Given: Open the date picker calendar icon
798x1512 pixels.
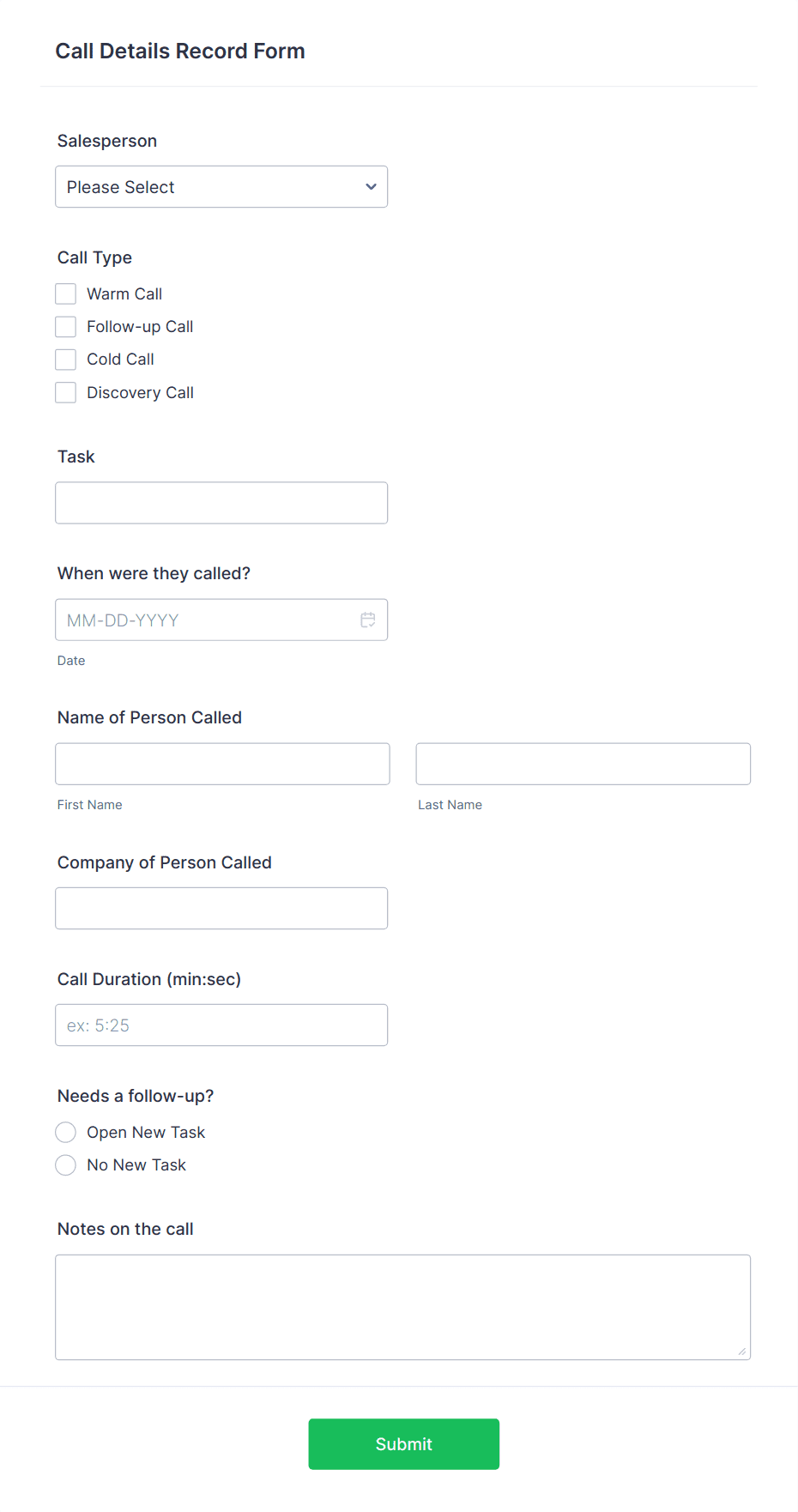Looking at the screenshot, I should pos(368,619).
